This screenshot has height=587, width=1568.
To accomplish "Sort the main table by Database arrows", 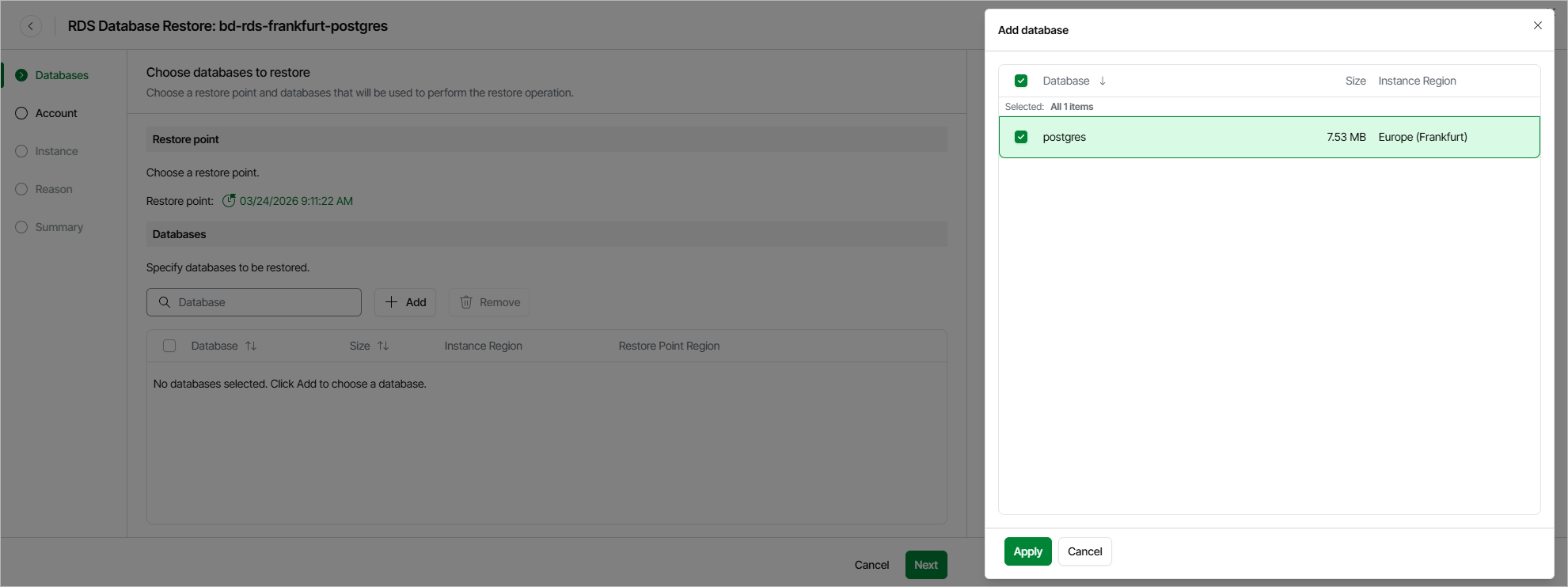I will pyautogui.click(x=251, y=346).
